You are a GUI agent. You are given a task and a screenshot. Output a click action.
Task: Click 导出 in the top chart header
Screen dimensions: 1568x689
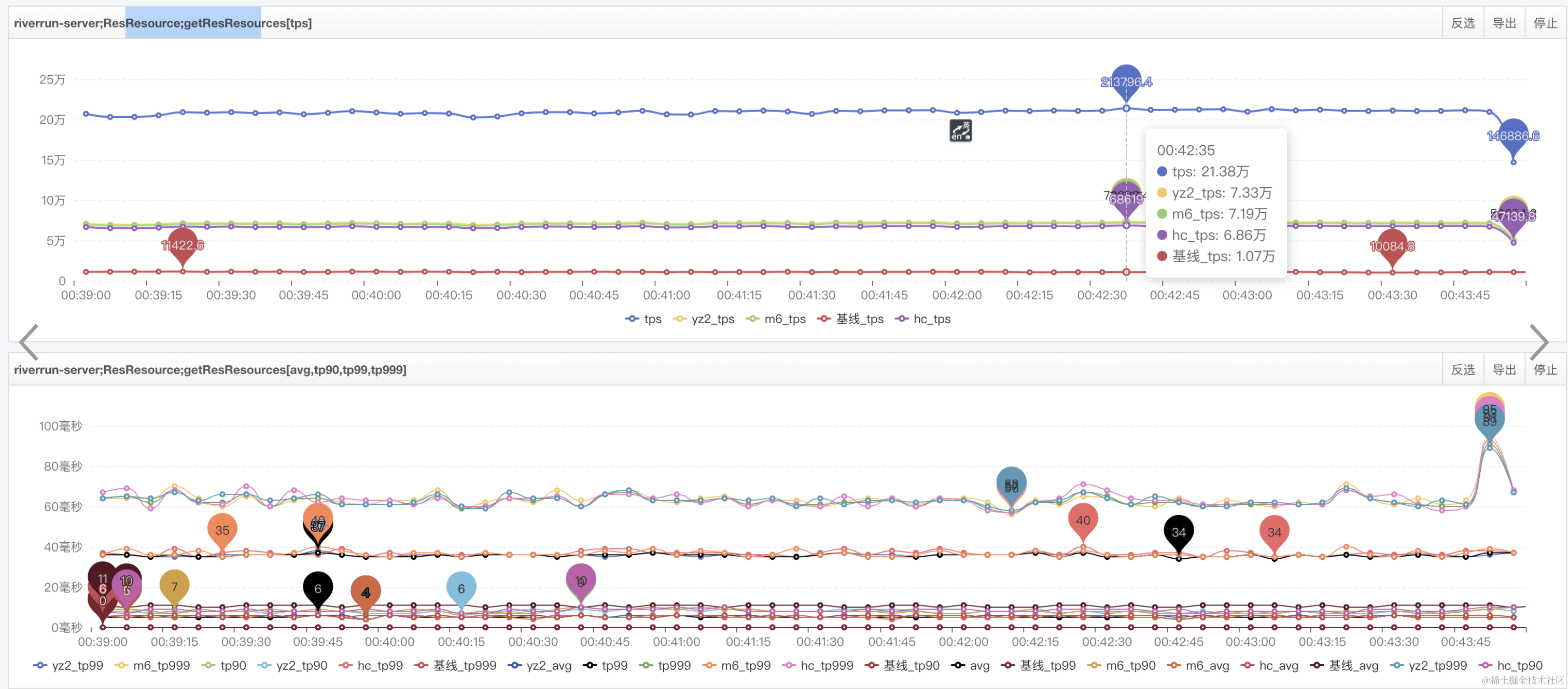[x=1504, y=23]
